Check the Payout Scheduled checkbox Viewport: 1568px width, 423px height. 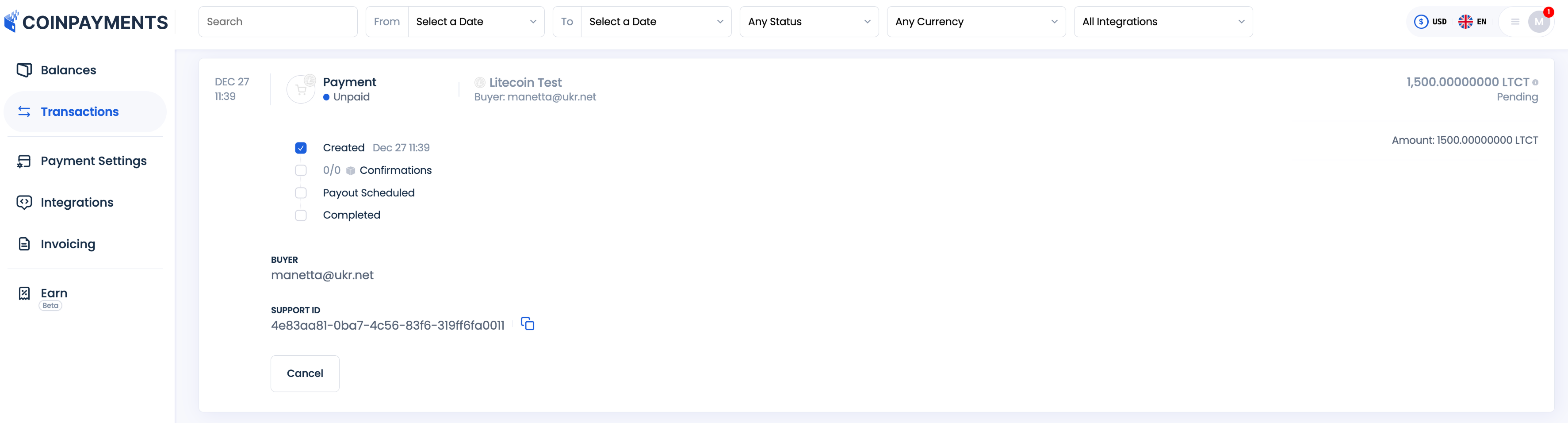[x=301, y=192]
